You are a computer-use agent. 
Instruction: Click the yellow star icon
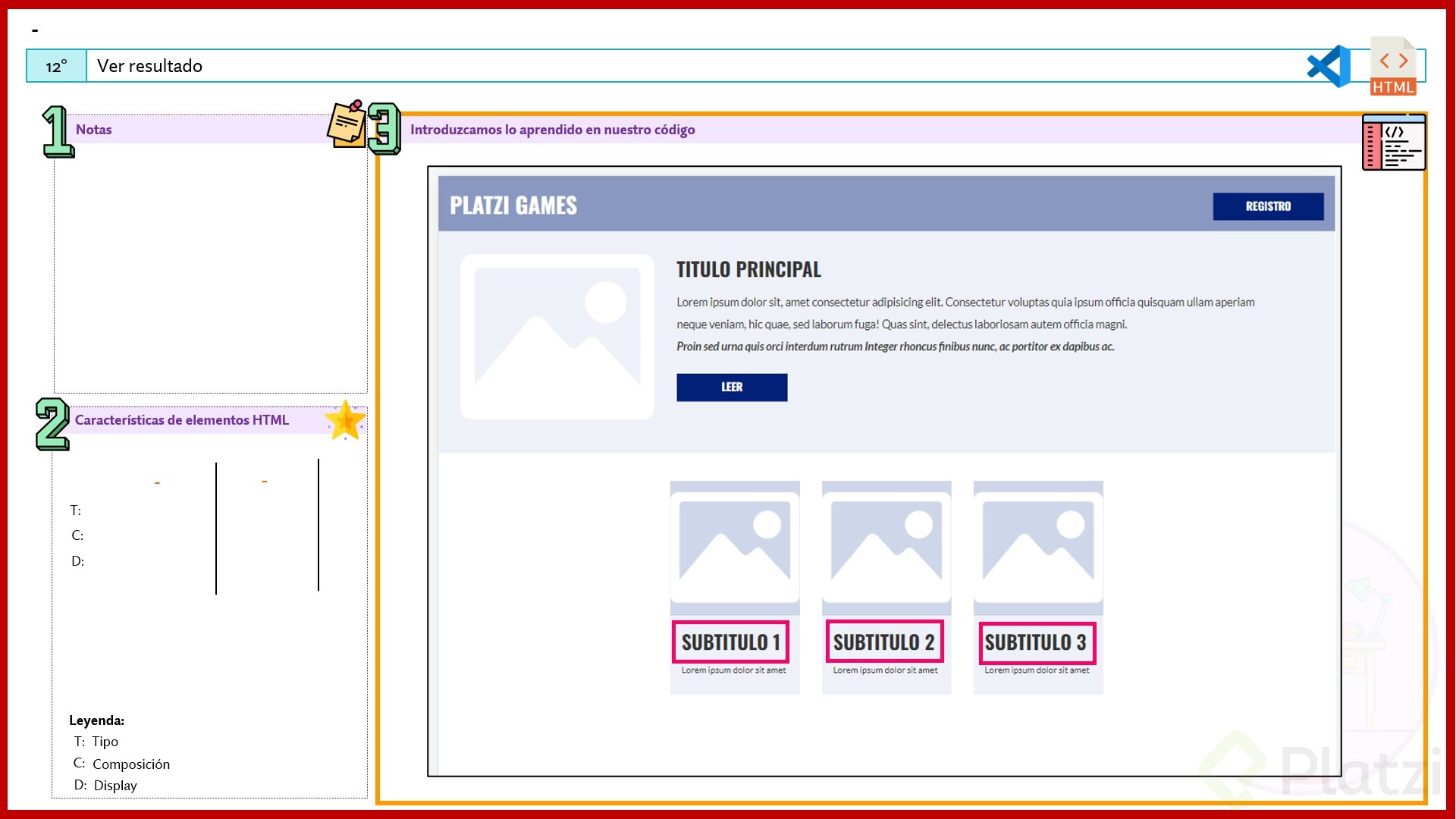[345, 420]
